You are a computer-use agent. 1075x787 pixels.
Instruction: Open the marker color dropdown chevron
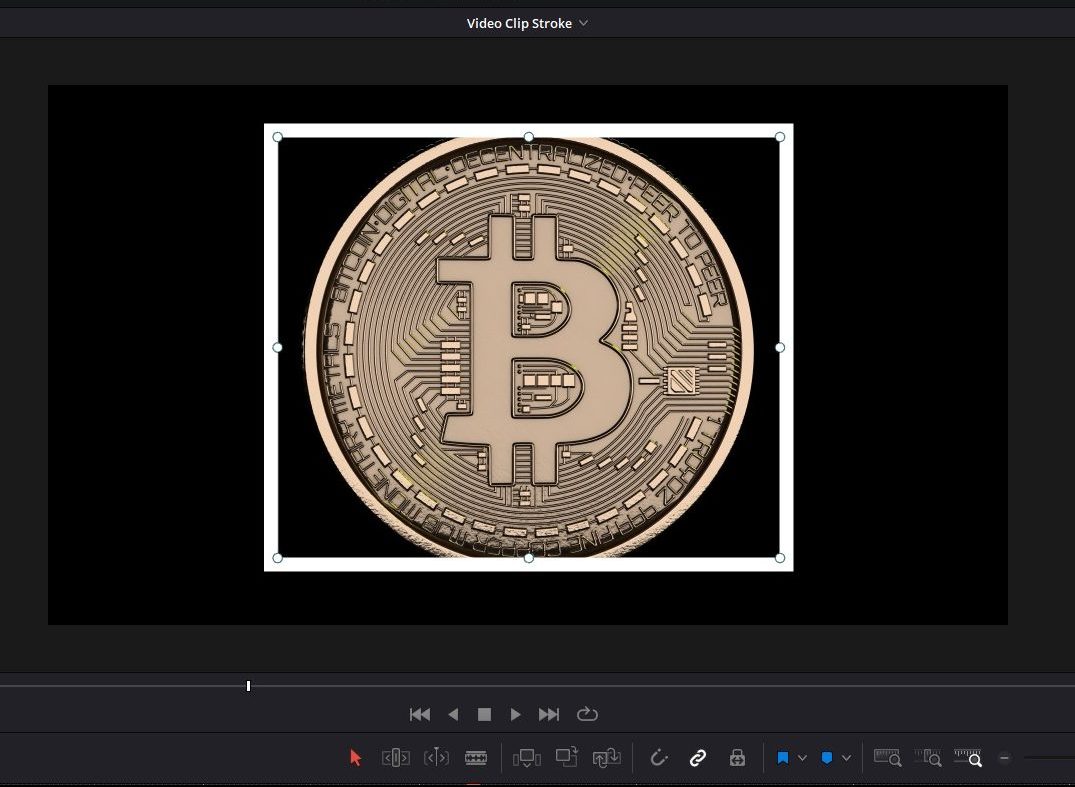point(846,757)
